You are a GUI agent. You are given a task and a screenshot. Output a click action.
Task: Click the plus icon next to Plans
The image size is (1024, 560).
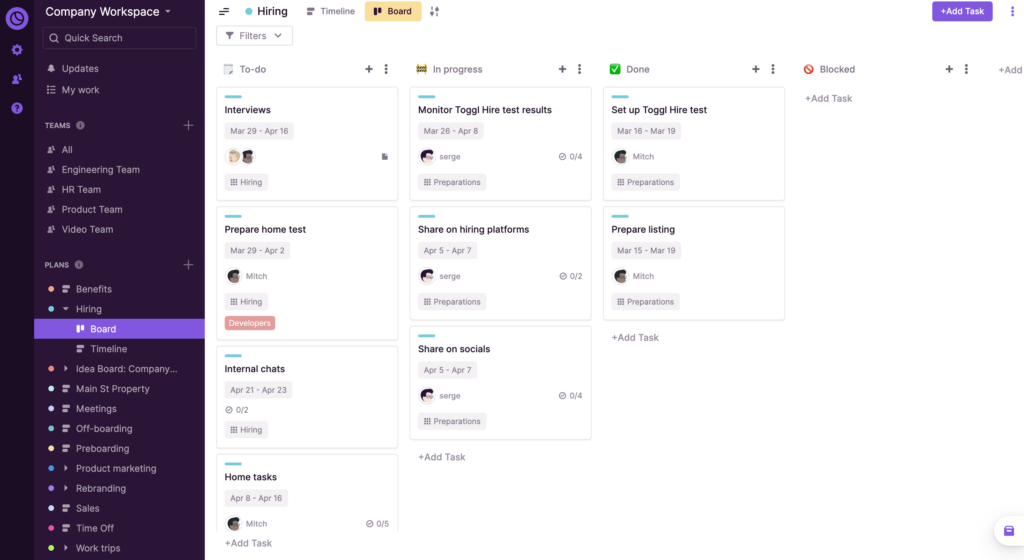pyautogui.click(x=188, y=265)
